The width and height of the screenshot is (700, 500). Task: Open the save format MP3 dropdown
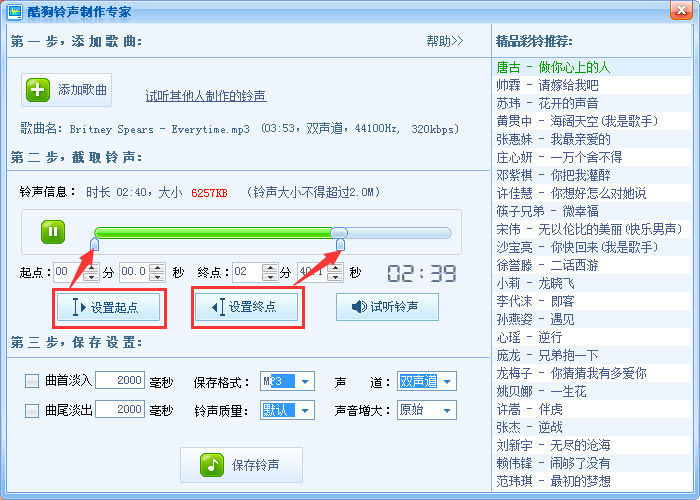304,381
